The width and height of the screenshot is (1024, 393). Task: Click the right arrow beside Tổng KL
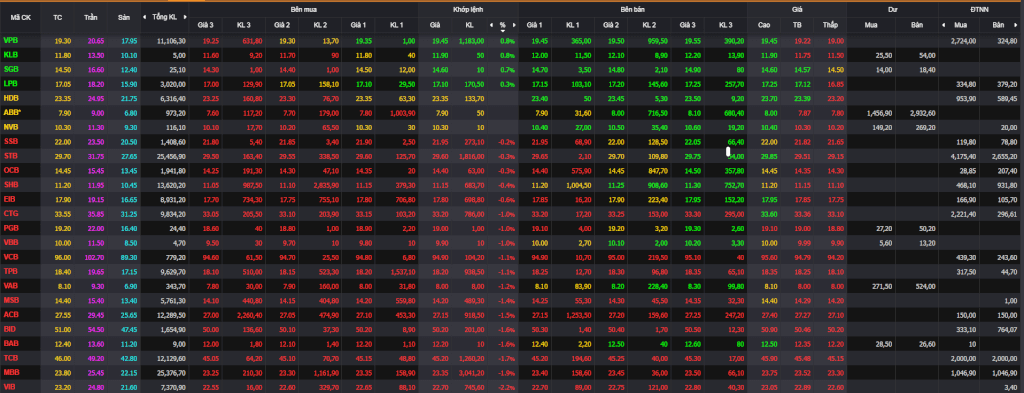click(x=185, y=17)
